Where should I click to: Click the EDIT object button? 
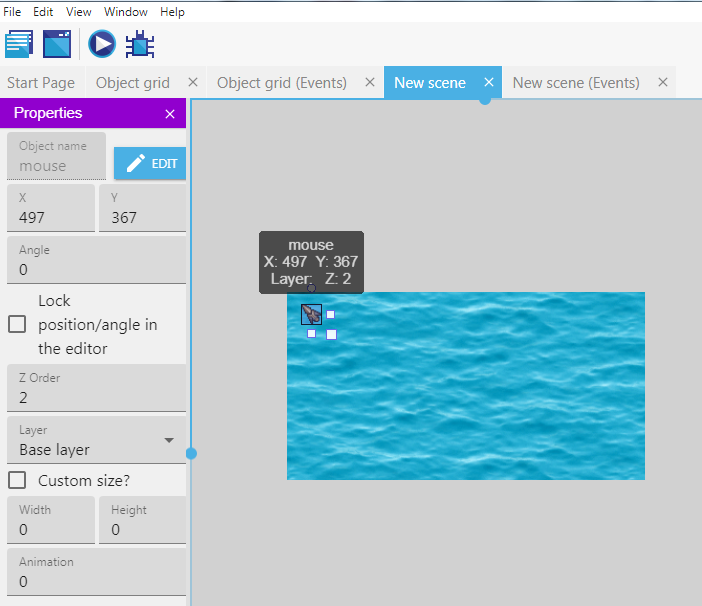pos(150,163)
